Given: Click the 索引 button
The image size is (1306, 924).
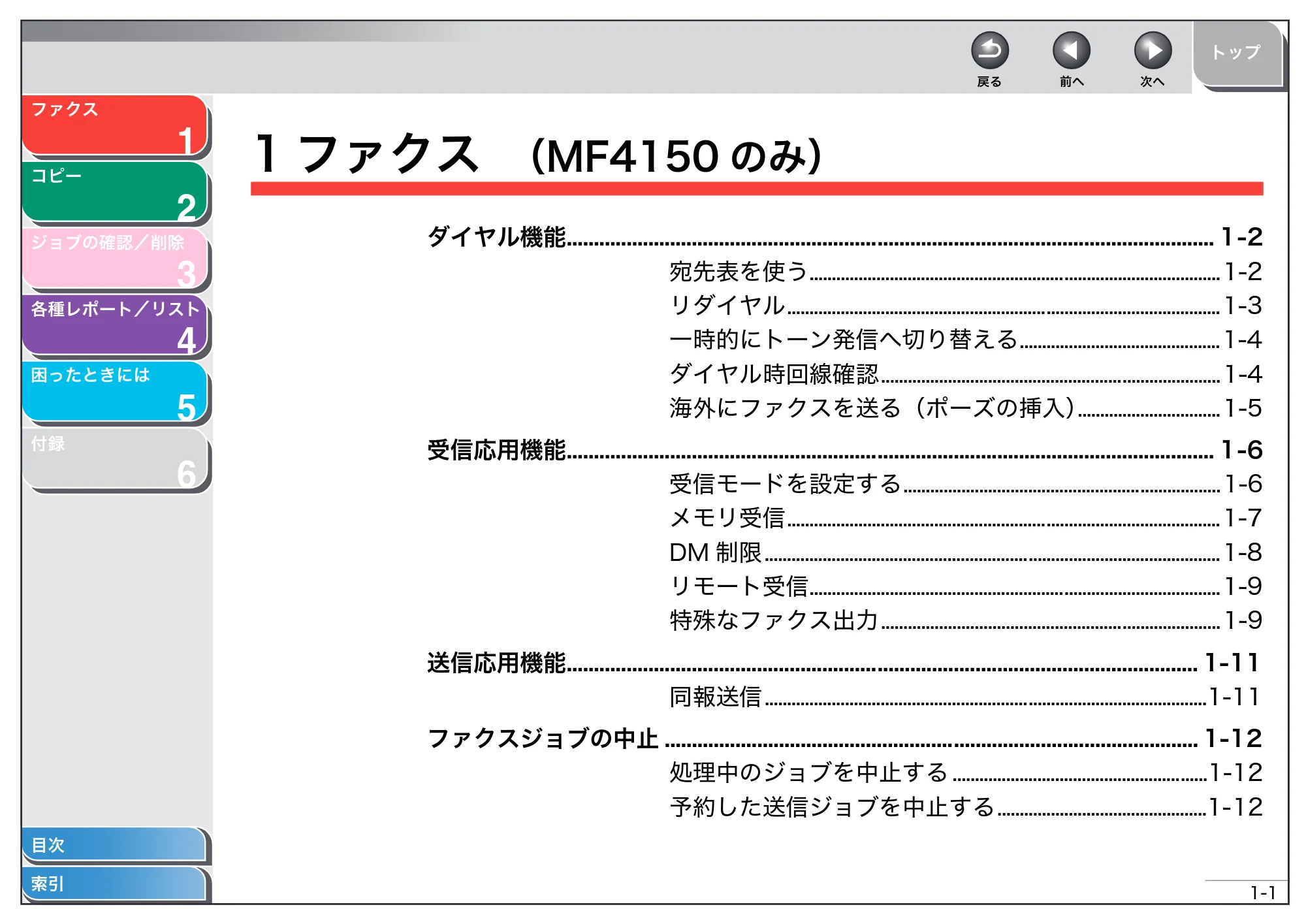Looking at the screenshot, I should pos(115,884).
